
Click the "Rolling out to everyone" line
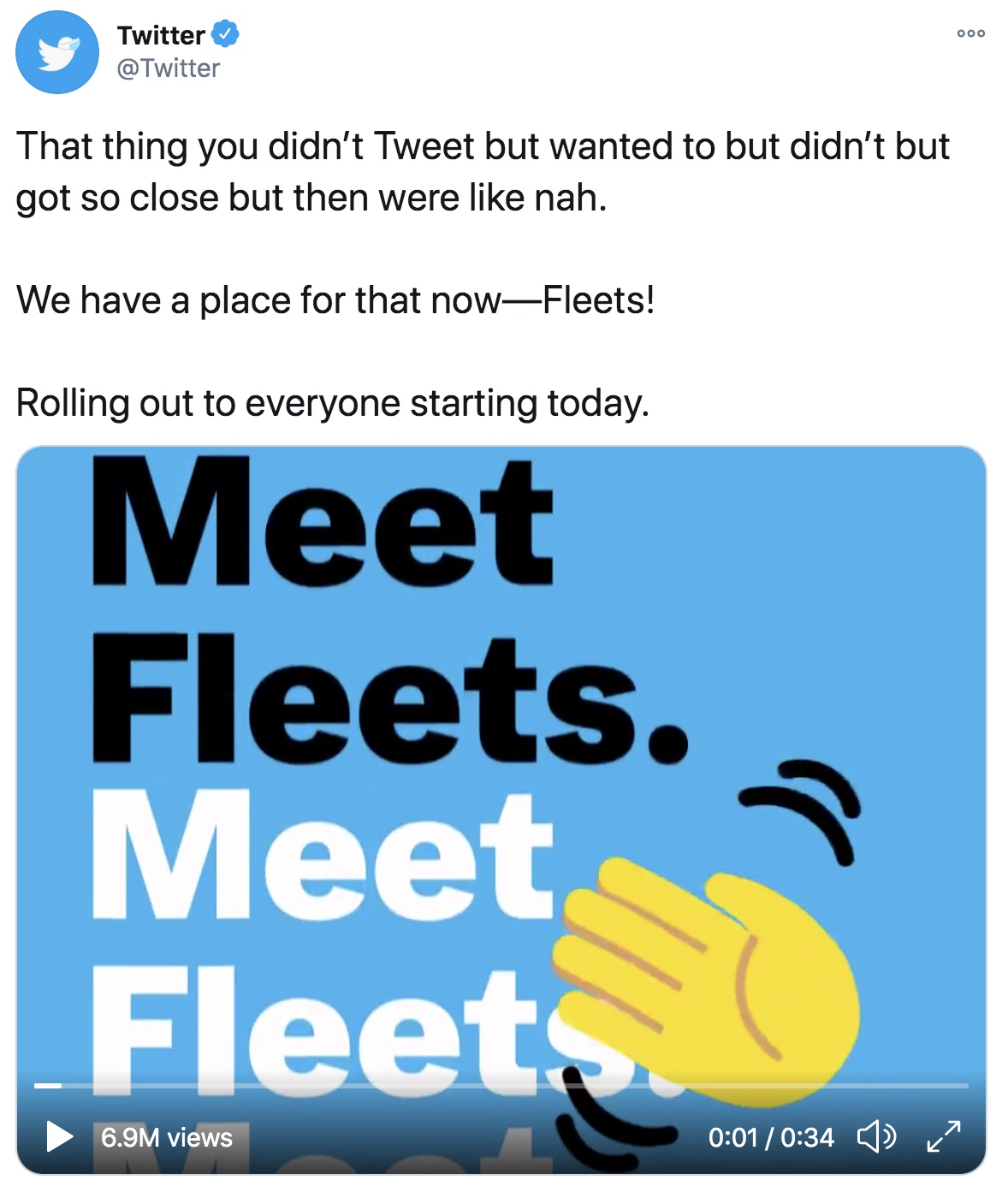333,403
